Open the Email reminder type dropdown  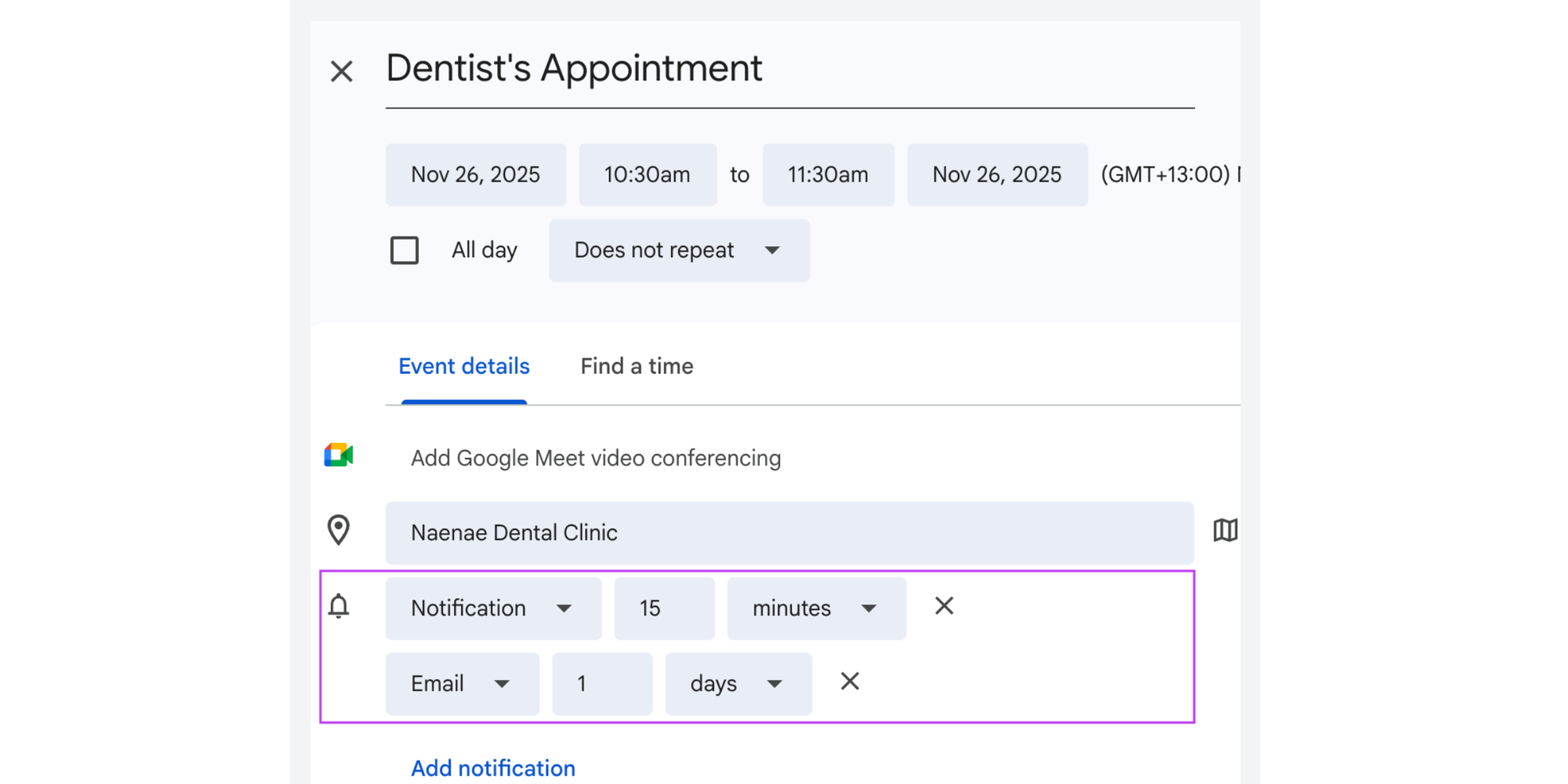click(x=462, y=683)
